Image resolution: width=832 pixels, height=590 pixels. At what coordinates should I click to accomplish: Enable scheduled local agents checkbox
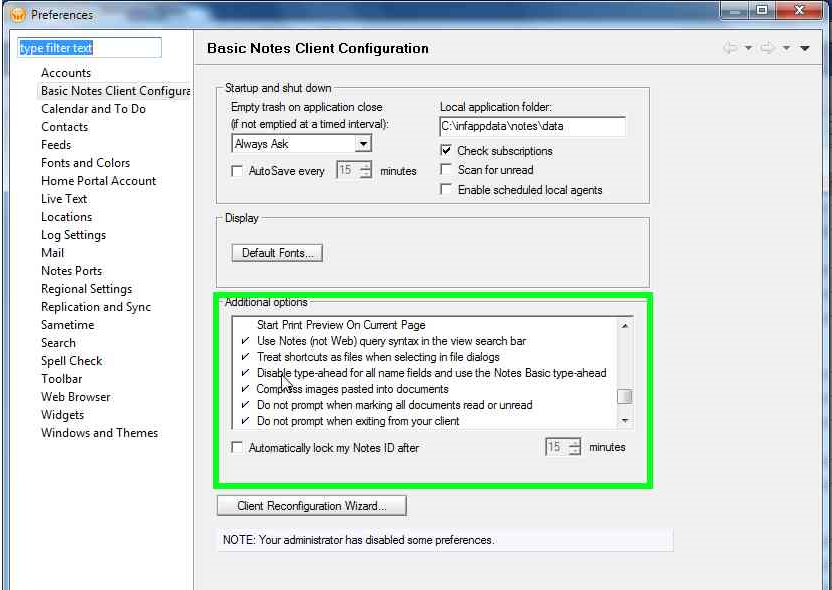[x=446, y=189]
